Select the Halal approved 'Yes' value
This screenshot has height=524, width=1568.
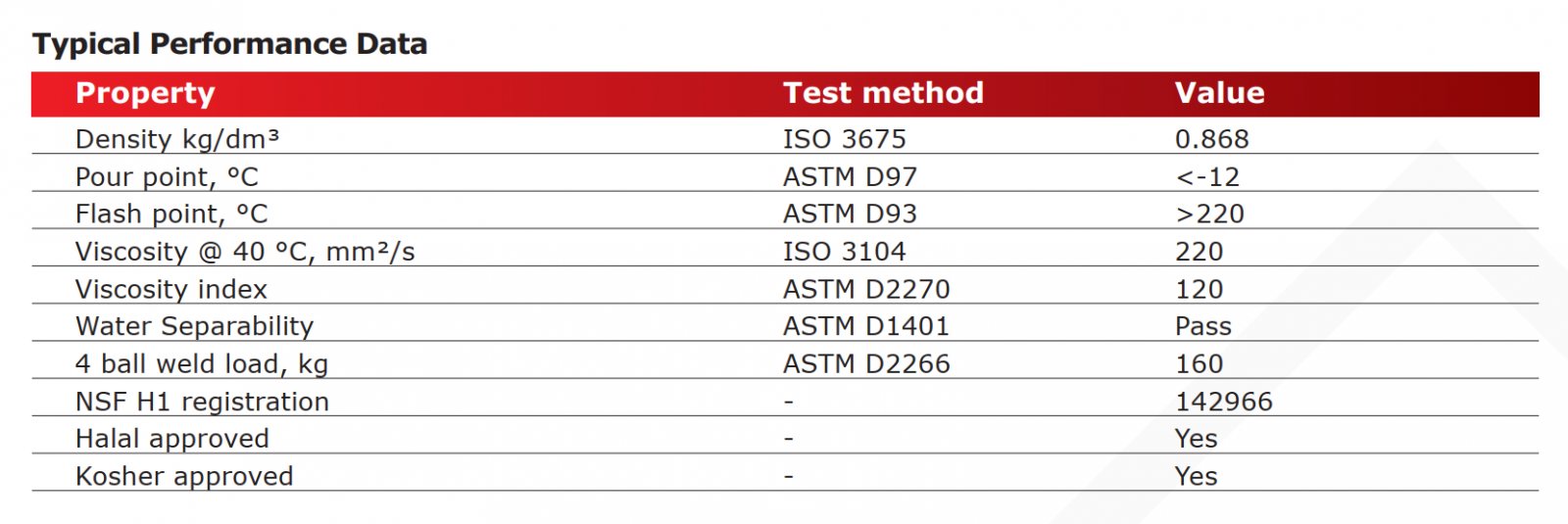tap(1196, 439)
